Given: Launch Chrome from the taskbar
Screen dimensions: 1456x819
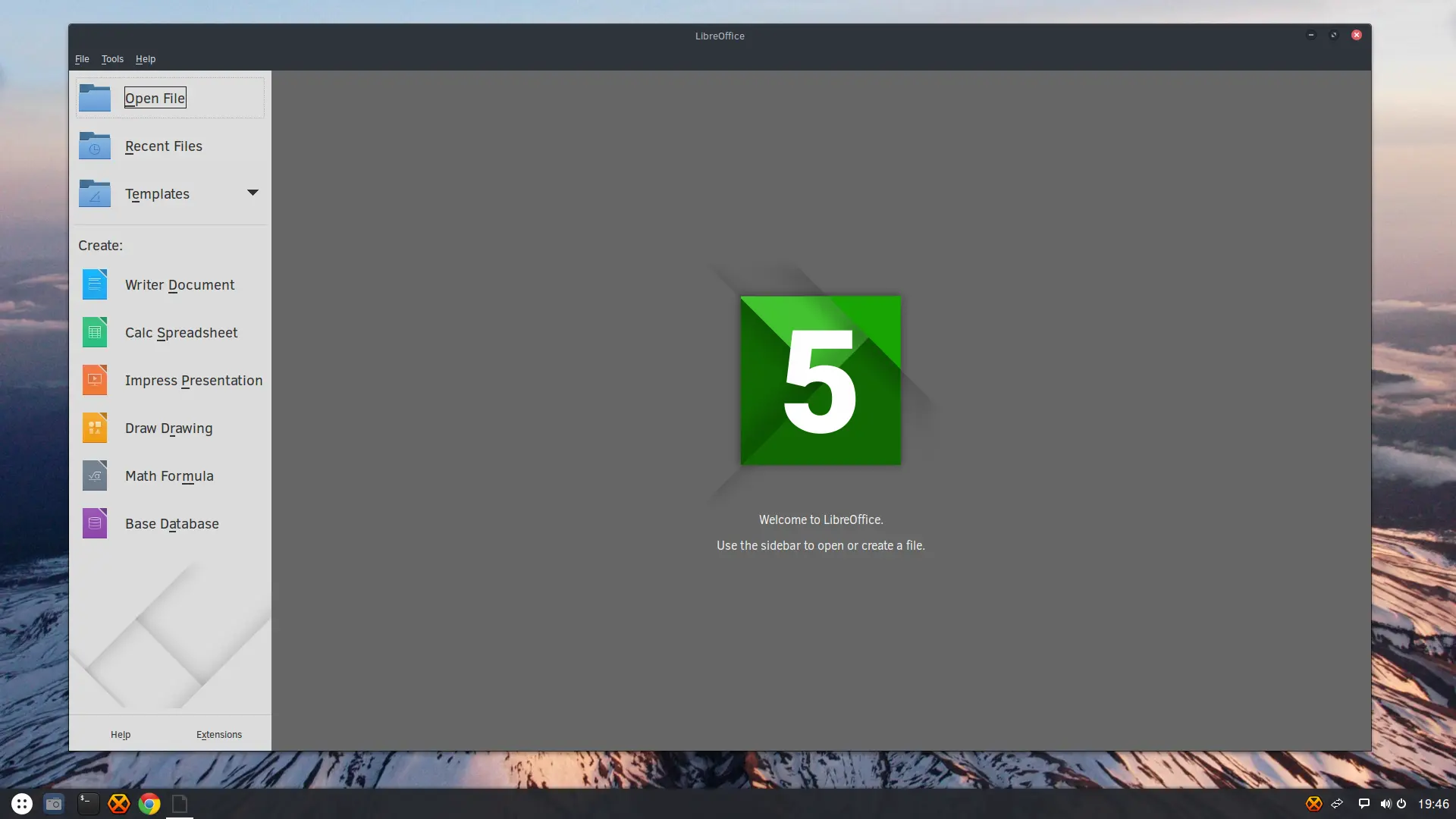Looking at the screenshot, I should pyautogui.click(x=149, y=804).
